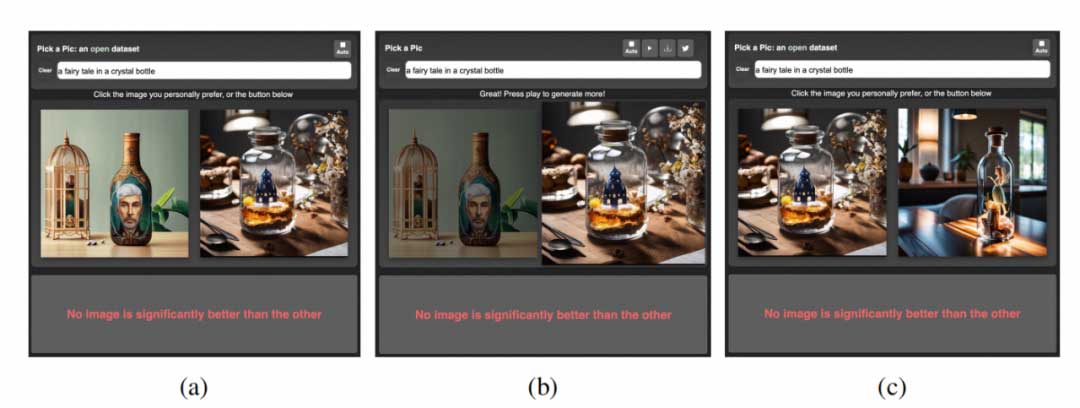Click the download icon in panel (b)
This screenshot has width=1080, height=408.
pyautogui.click(x=667, y=48)
